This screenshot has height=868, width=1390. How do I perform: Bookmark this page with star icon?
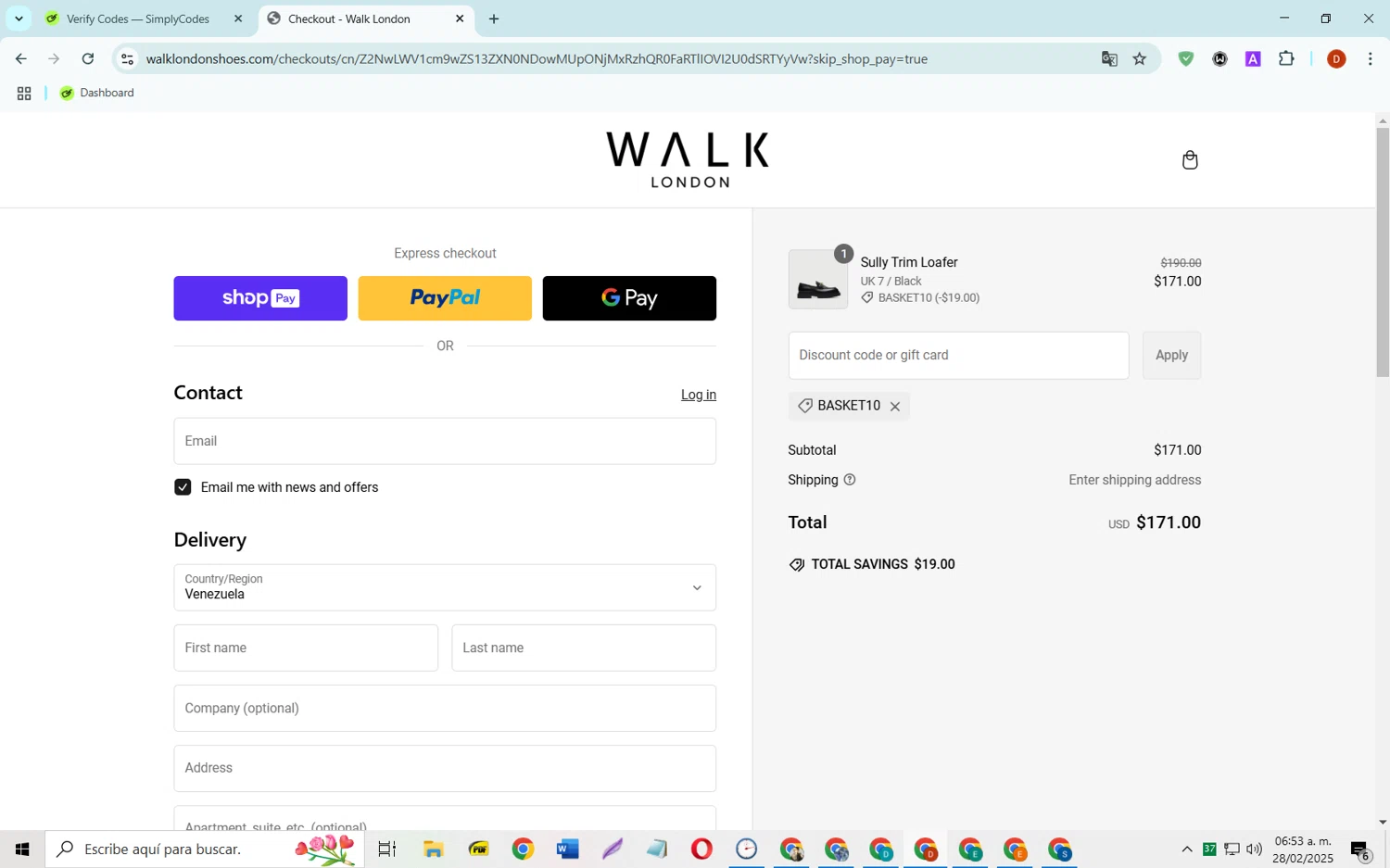(x=1140, y=58)
